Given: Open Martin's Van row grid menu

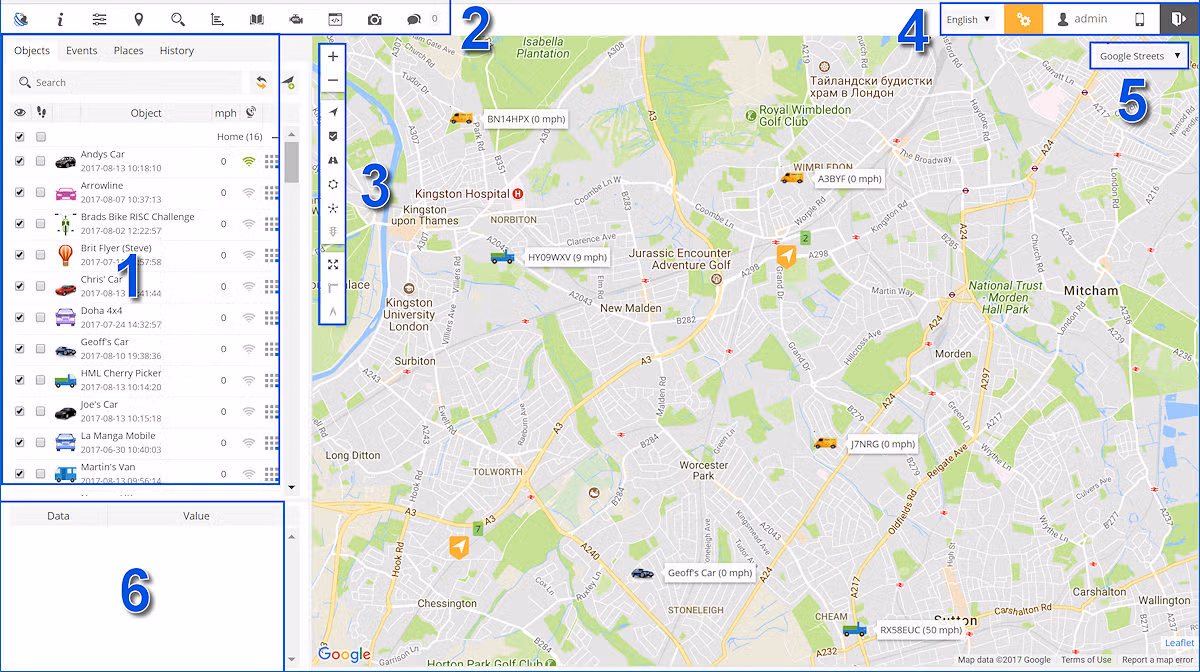Looking at the screenshot, I should tap(271, 473).
